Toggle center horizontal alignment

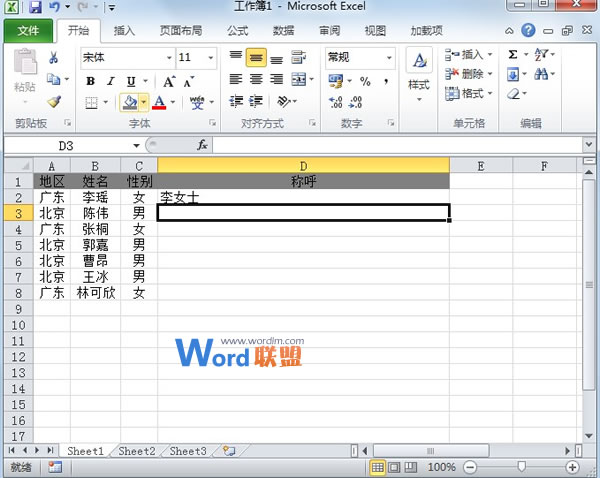255,79
